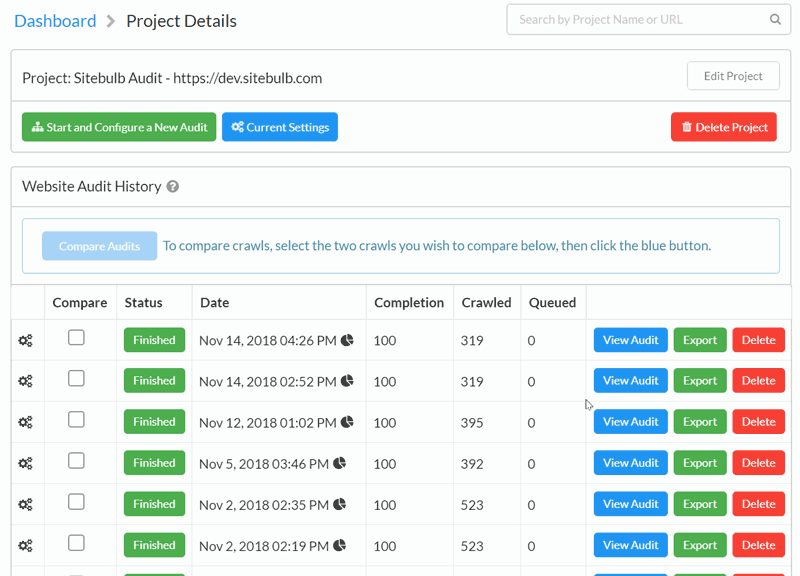Delete the Nov 2 02:35 PM audit
The width and height of the screenshot is (800, 576).
[759, 504]
